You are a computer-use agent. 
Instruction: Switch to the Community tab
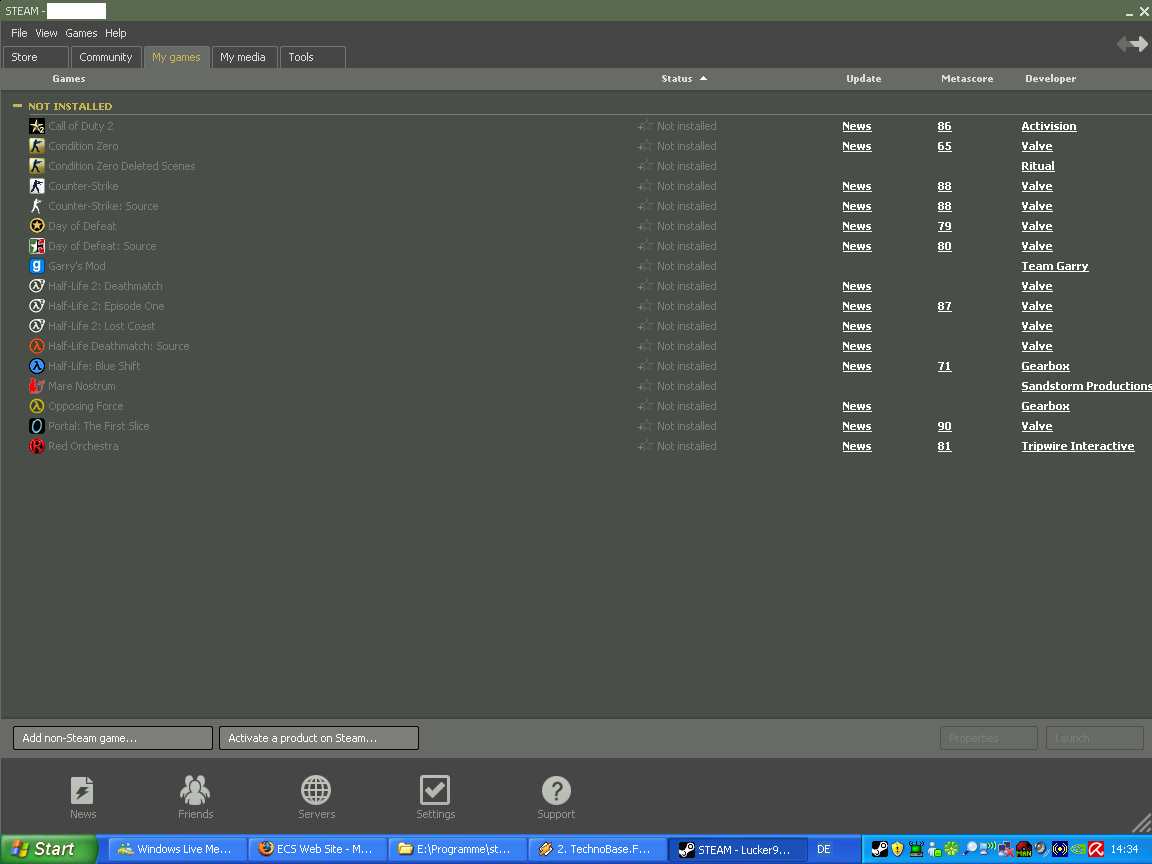tap(106, 58)
